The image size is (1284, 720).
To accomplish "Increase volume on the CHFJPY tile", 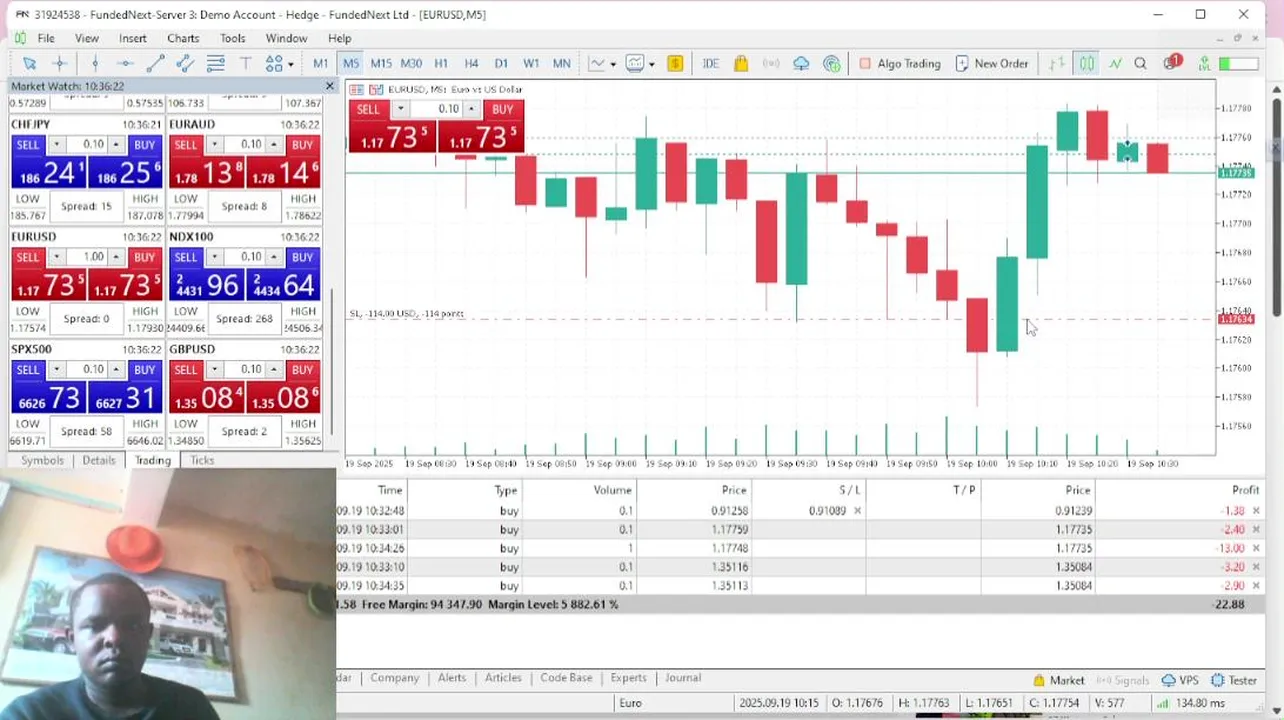I will pos(116,145).
